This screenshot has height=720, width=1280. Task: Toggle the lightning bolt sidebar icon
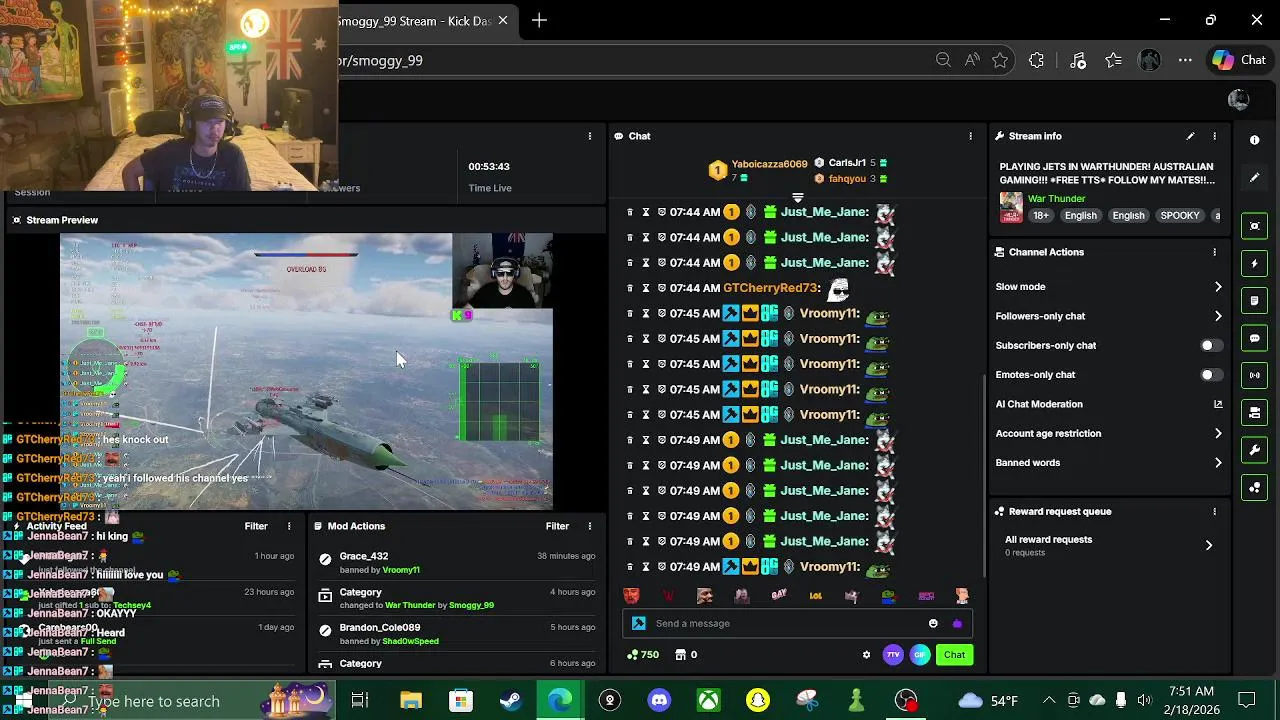coord(1255,264)
